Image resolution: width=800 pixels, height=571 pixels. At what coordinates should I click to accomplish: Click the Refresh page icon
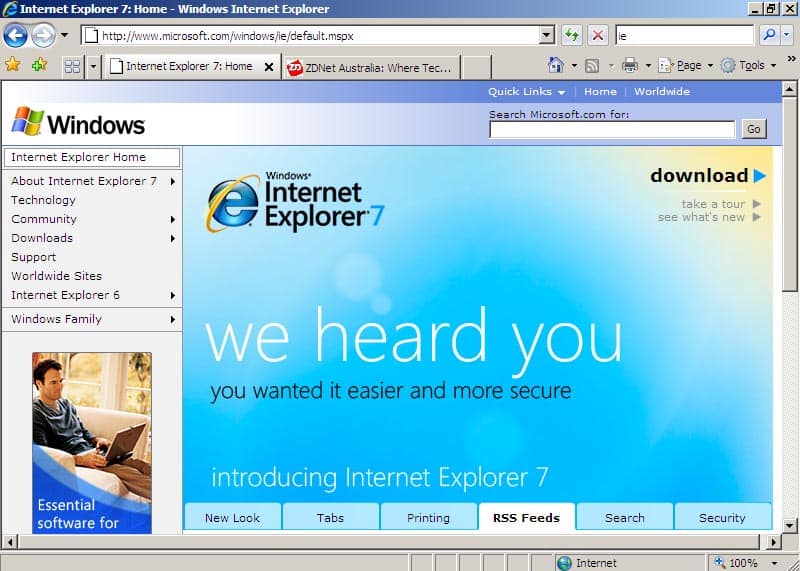click(572, 36)
